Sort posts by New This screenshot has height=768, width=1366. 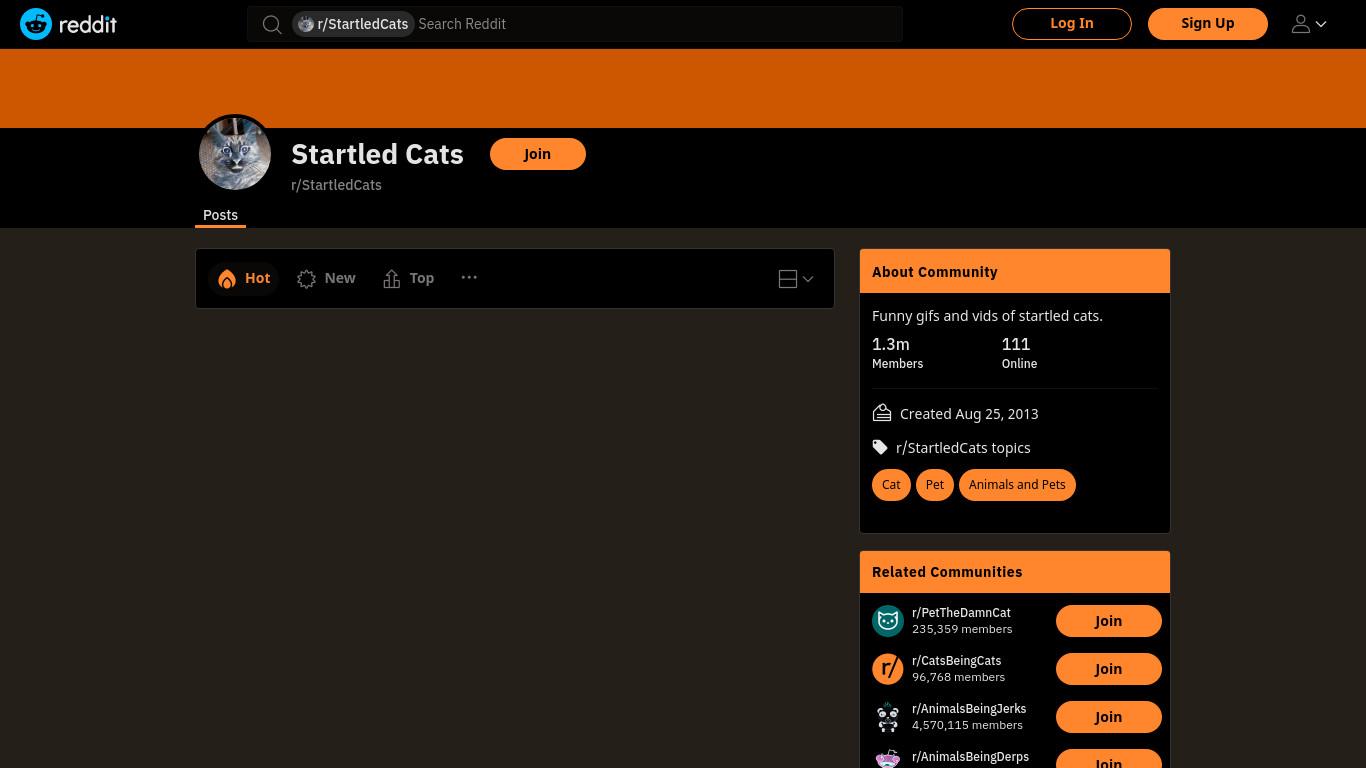(x=326, y=278)
